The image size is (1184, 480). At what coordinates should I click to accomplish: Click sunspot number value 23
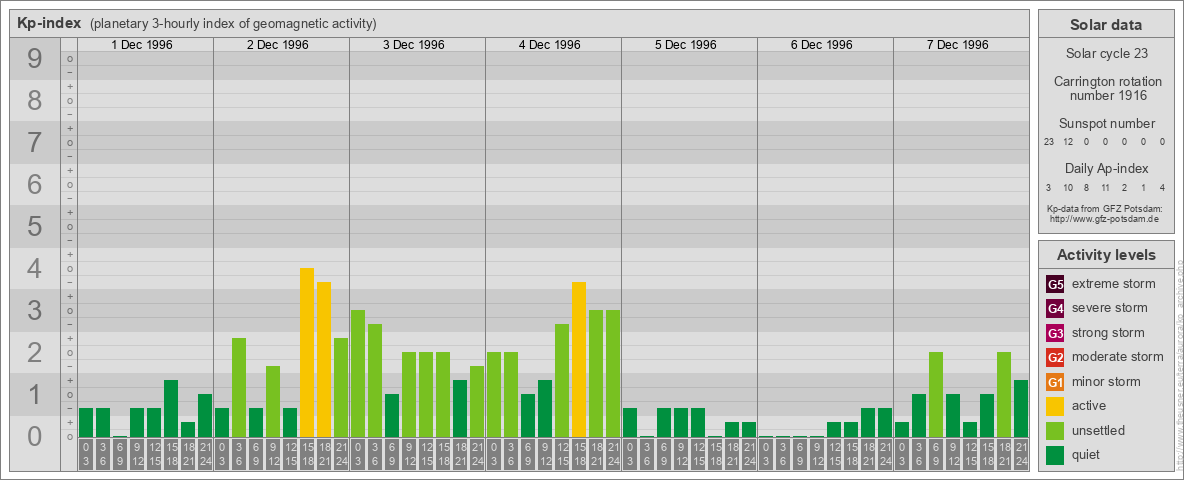tap(1049, 142)
